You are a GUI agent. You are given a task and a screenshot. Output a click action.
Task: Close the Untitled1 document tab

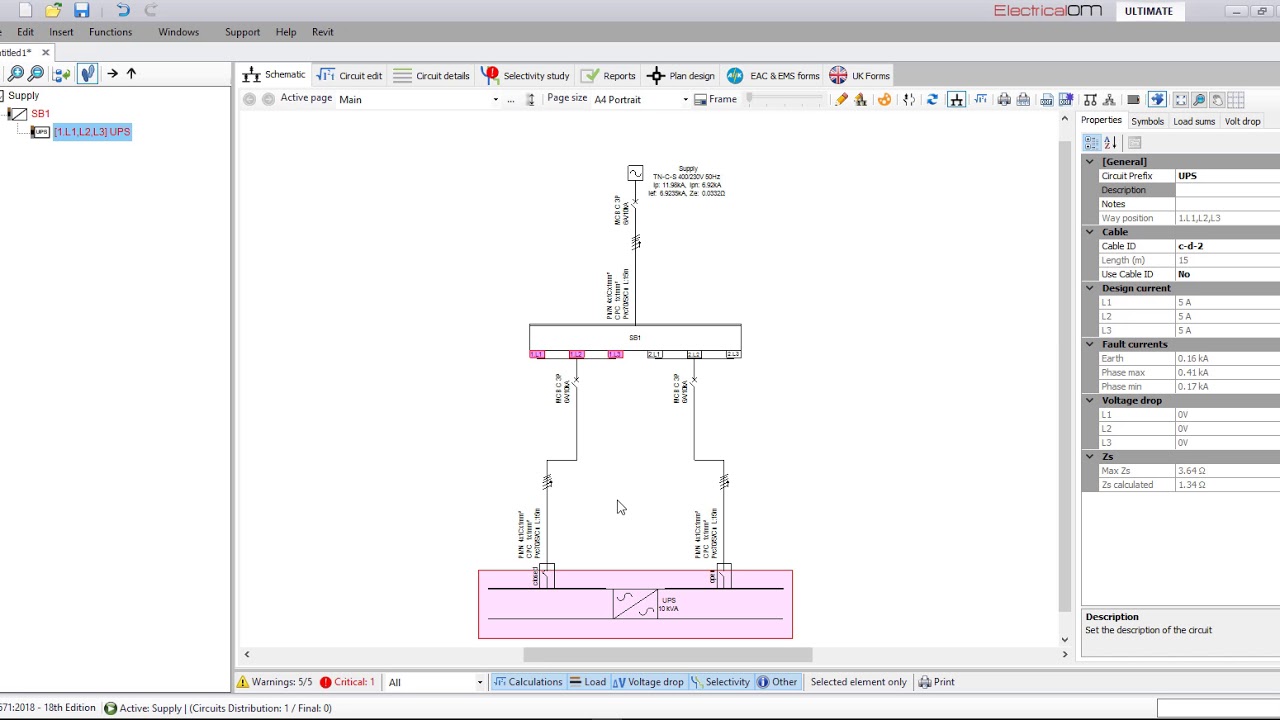(x=45, y=52)
